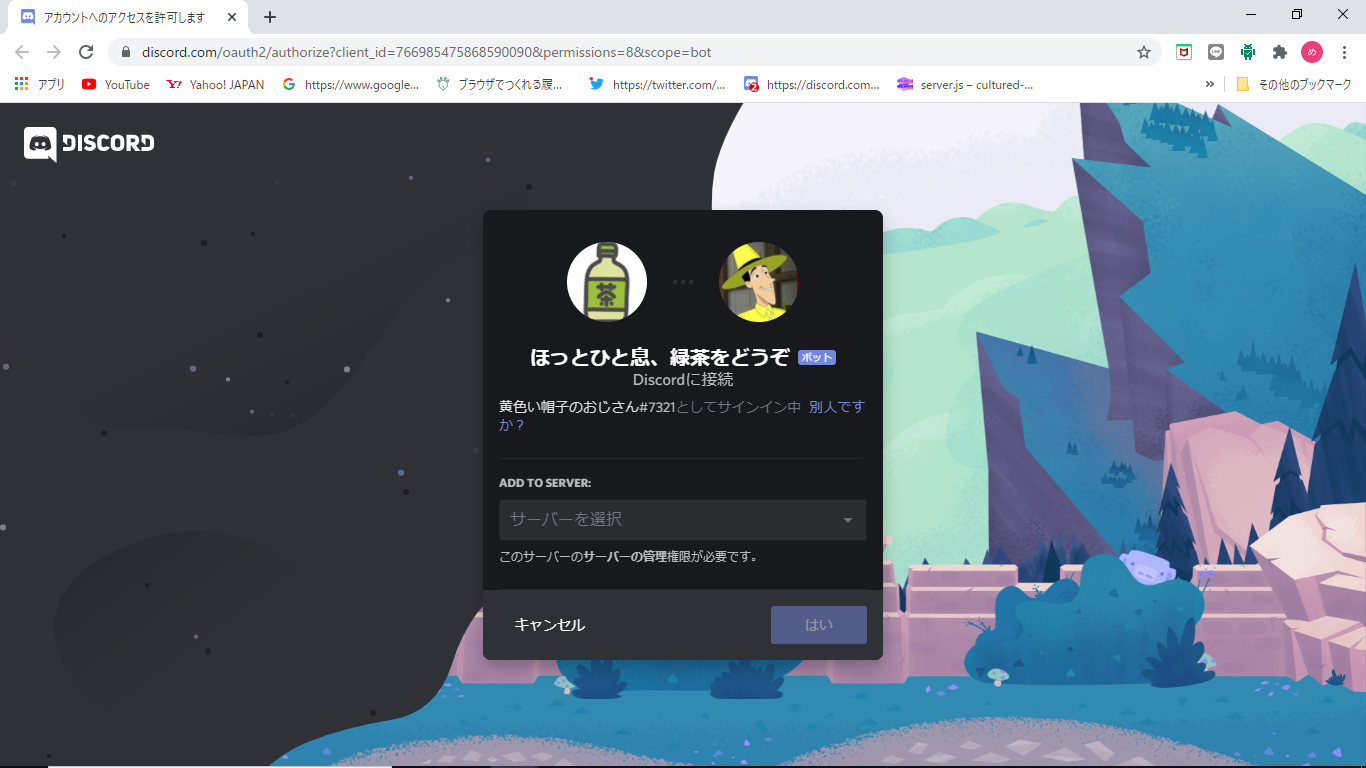Image resolution: width=1366 pixels, height=768 pixels.
Task: Click the キャンセル button
Action: click(549, 625)
